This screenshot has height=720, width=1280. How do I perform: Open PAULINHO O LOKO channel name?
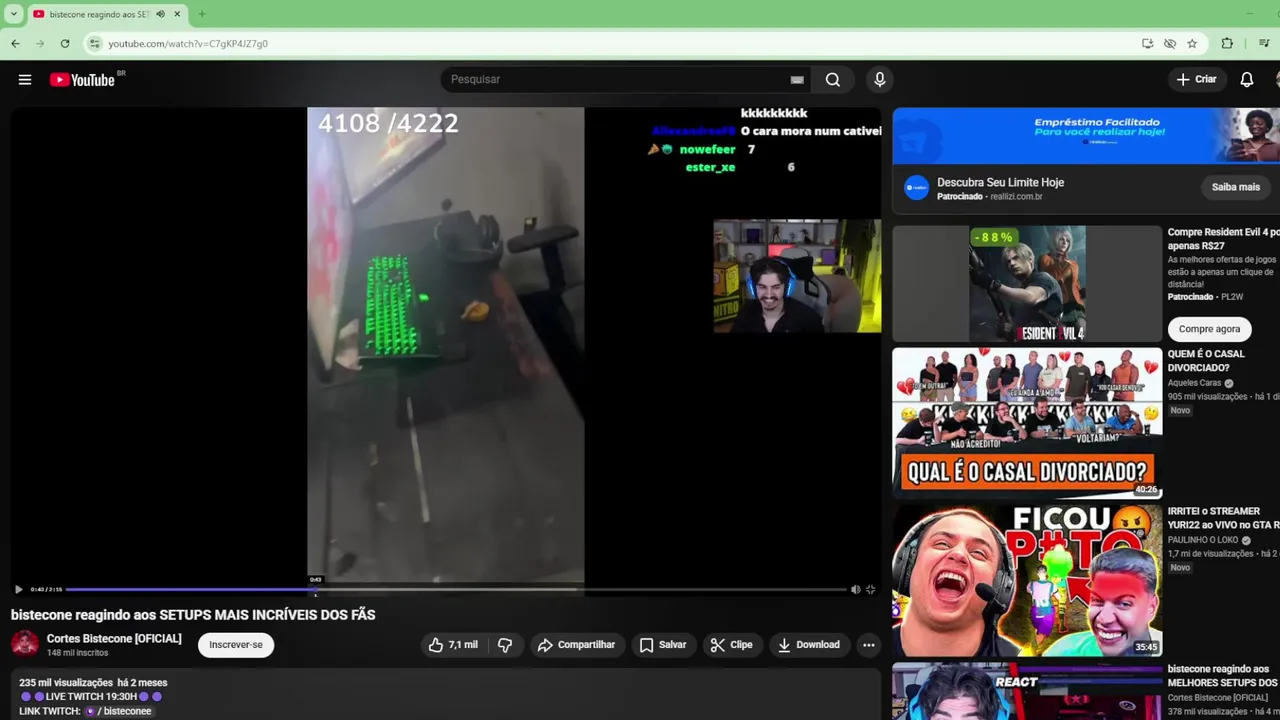pyautogui.click(x=1203, y=540)
